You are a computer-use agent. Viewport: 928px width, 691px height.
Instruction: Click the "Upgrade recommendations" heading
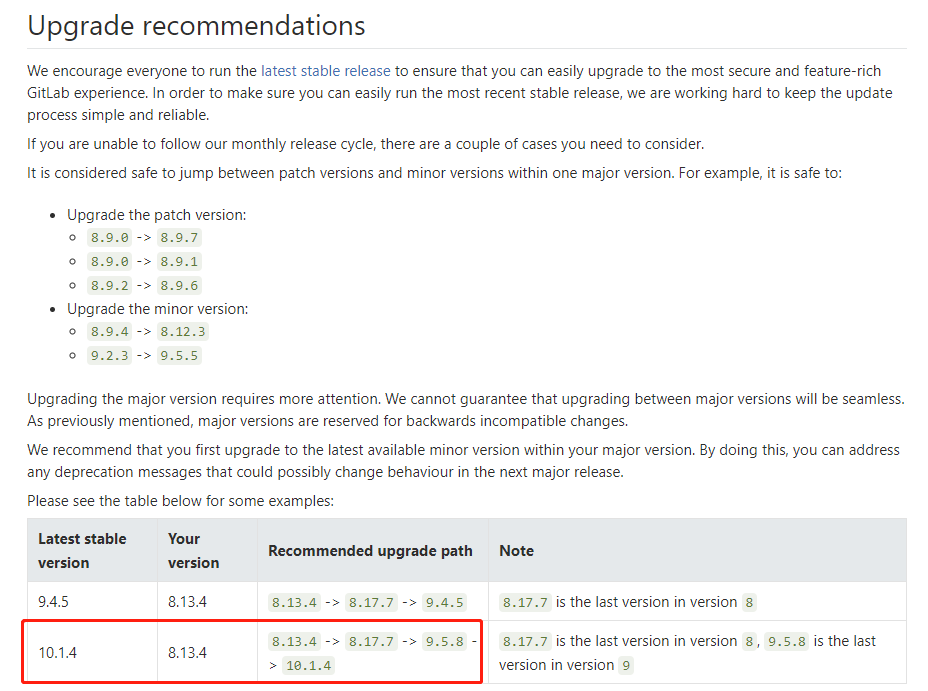[196, 25]
